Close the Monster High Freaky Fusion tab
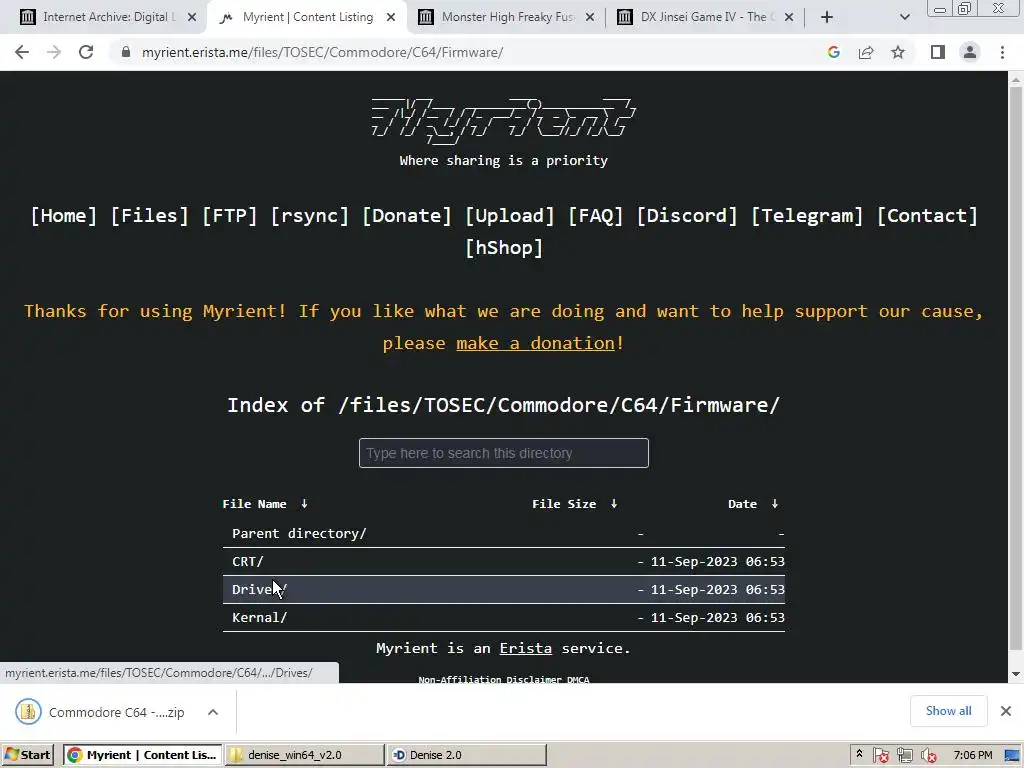 click(590, 17)
